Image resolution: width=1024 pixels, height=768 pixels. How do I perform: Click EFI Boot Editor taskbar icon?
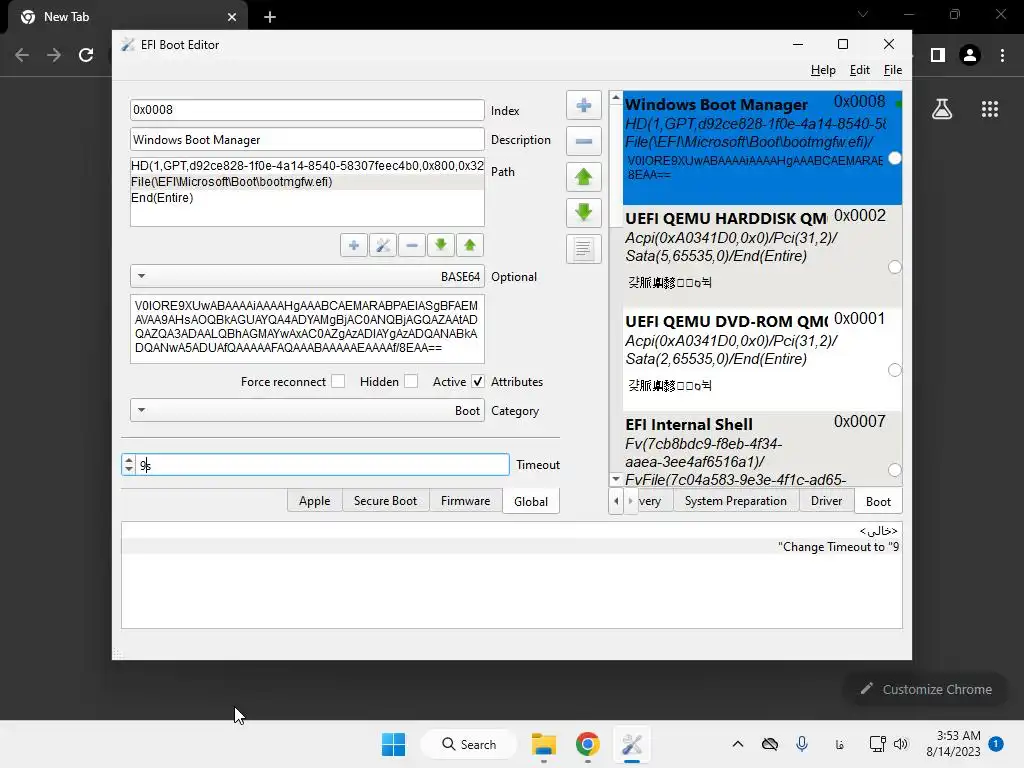pos(632,744)
